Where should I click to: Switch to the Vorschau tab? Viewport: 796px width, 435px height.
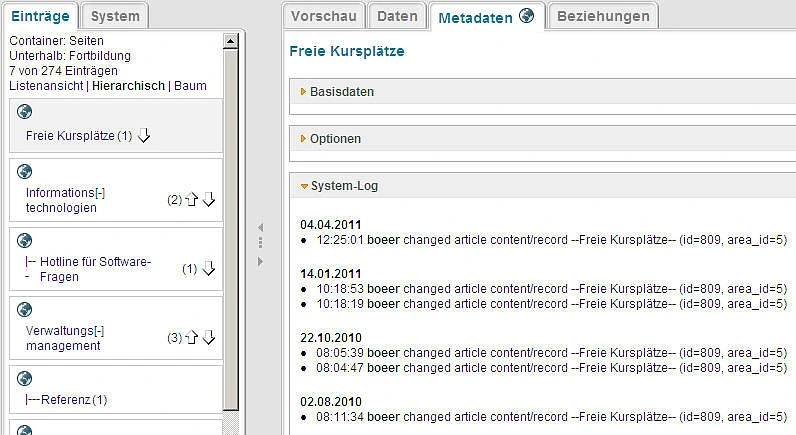pos(322,16)
